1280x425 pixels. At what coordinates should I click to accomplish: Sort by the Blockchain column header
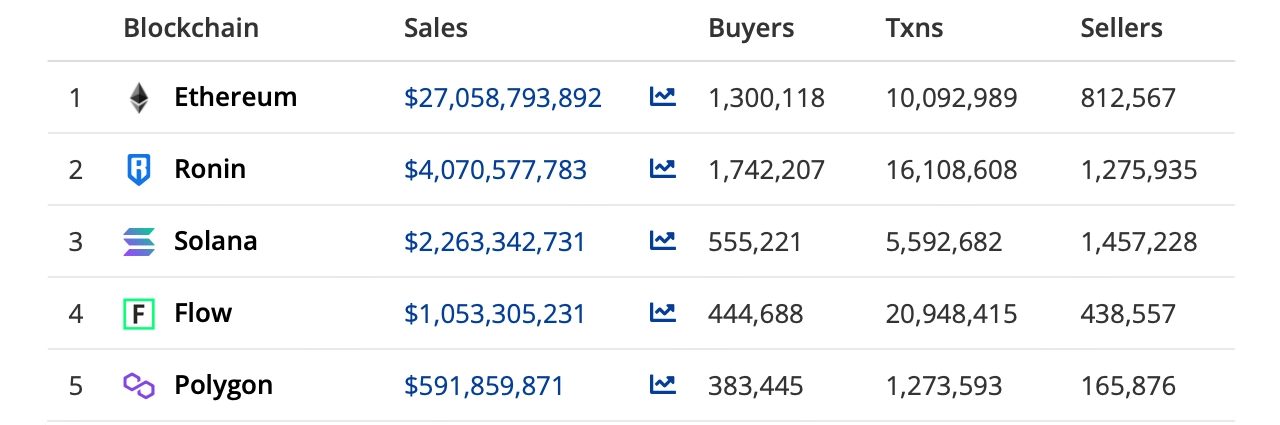(x=191, y=28)
